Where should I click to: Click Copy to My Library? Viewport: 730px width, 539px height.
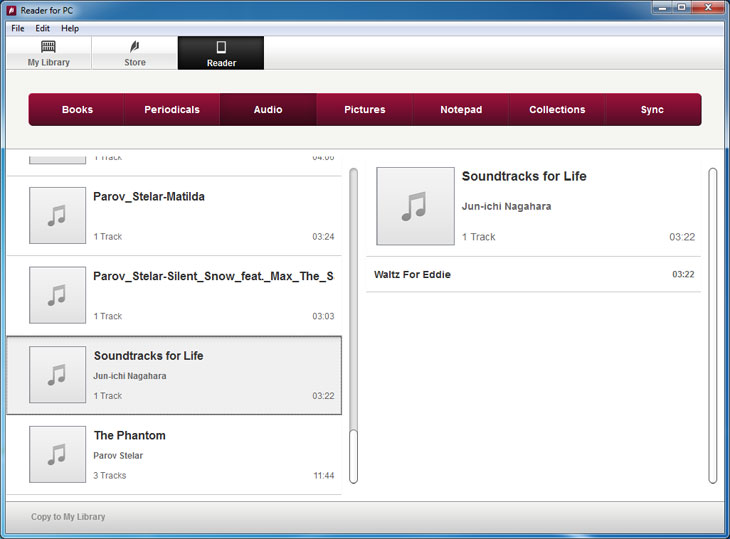[68, 517]
